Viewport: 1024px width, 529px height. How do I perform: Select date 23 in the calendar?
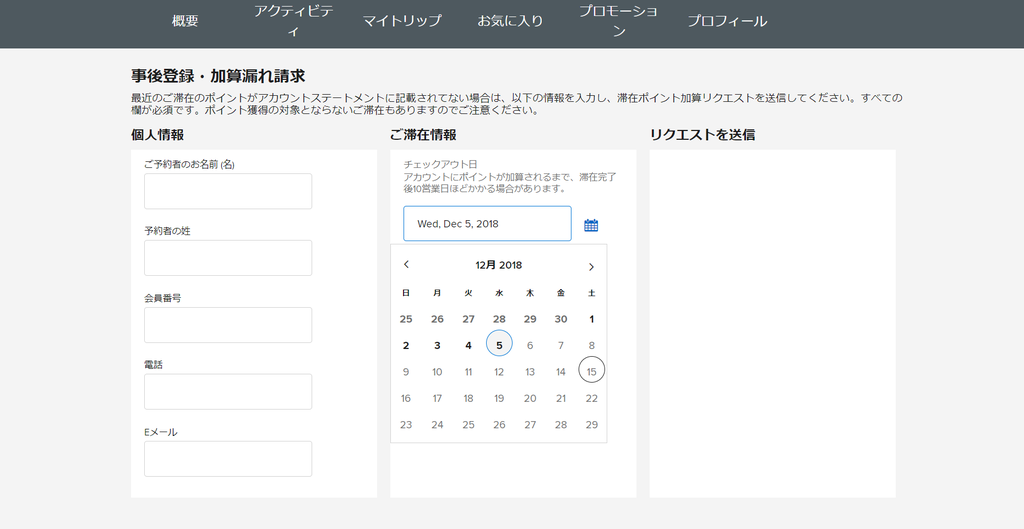406,425
